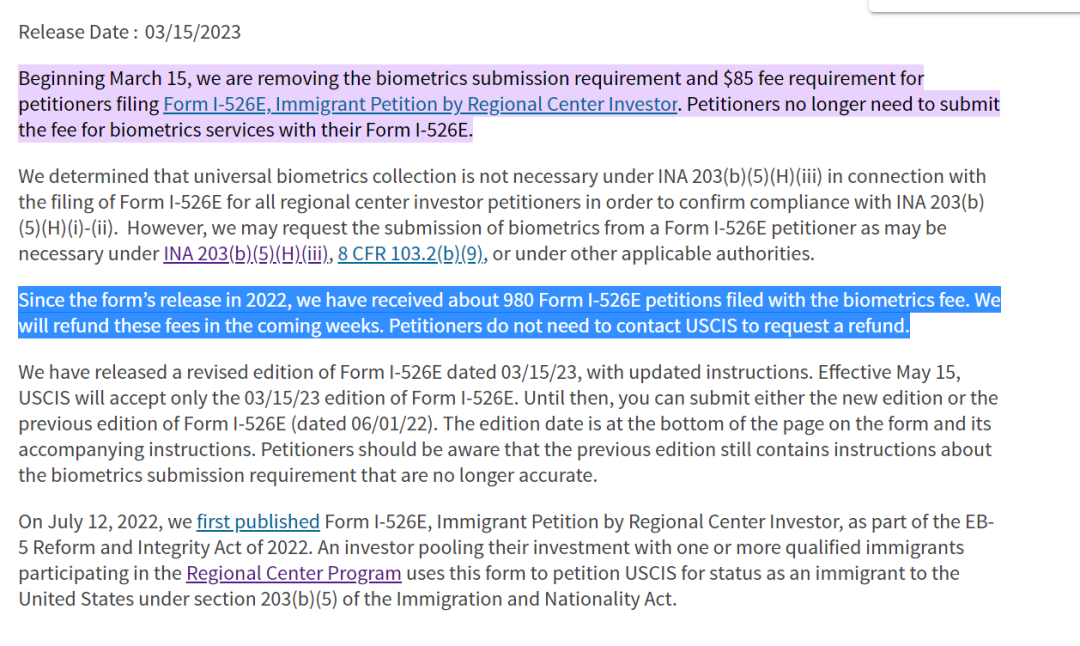1080x646 pixels.
Task: Click the "Release Date :" label
Action: pos(78,32)
